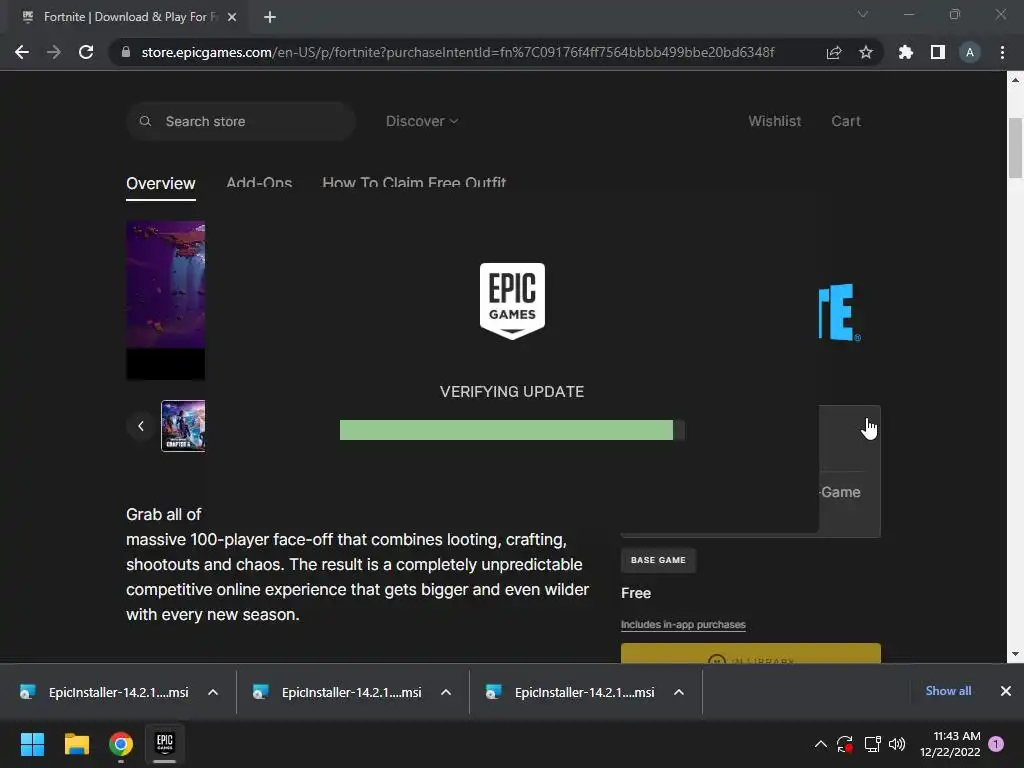Open the Wishlist link
This screenshot has height=768, width=1024.
(775, 121)
